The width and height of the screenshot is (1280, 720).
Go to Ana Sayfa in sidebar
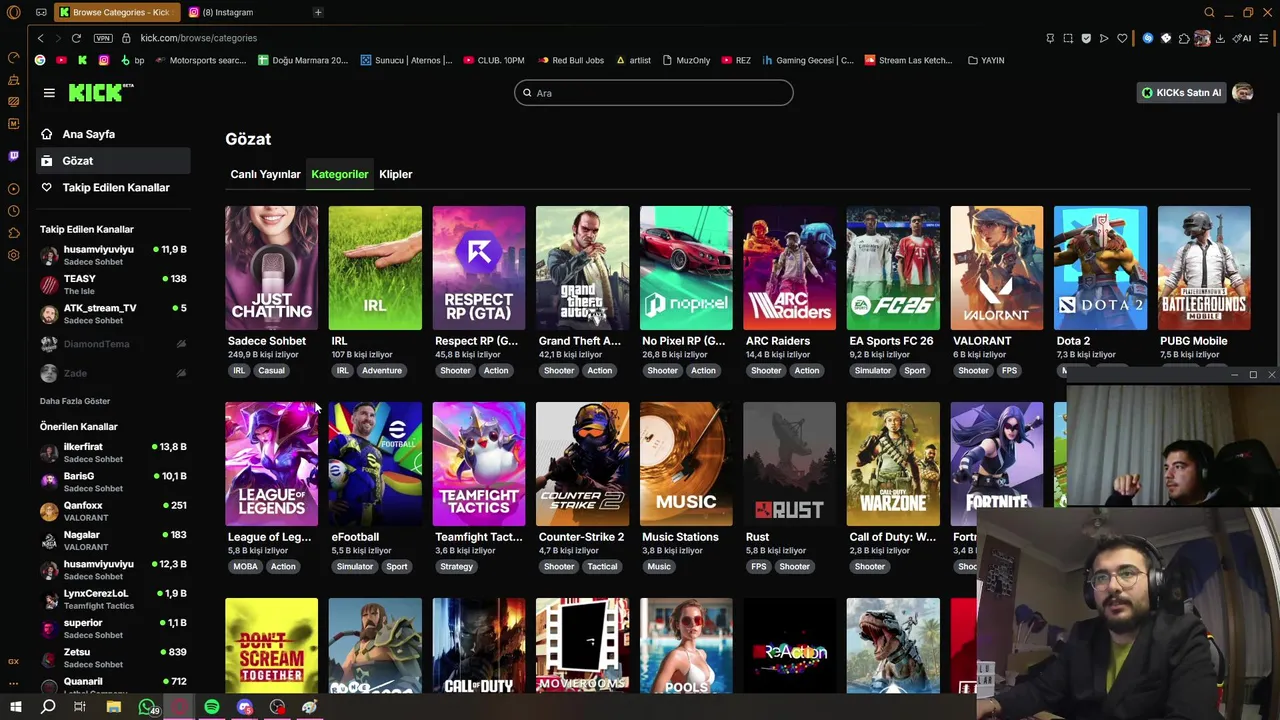(x=113, y=134)
